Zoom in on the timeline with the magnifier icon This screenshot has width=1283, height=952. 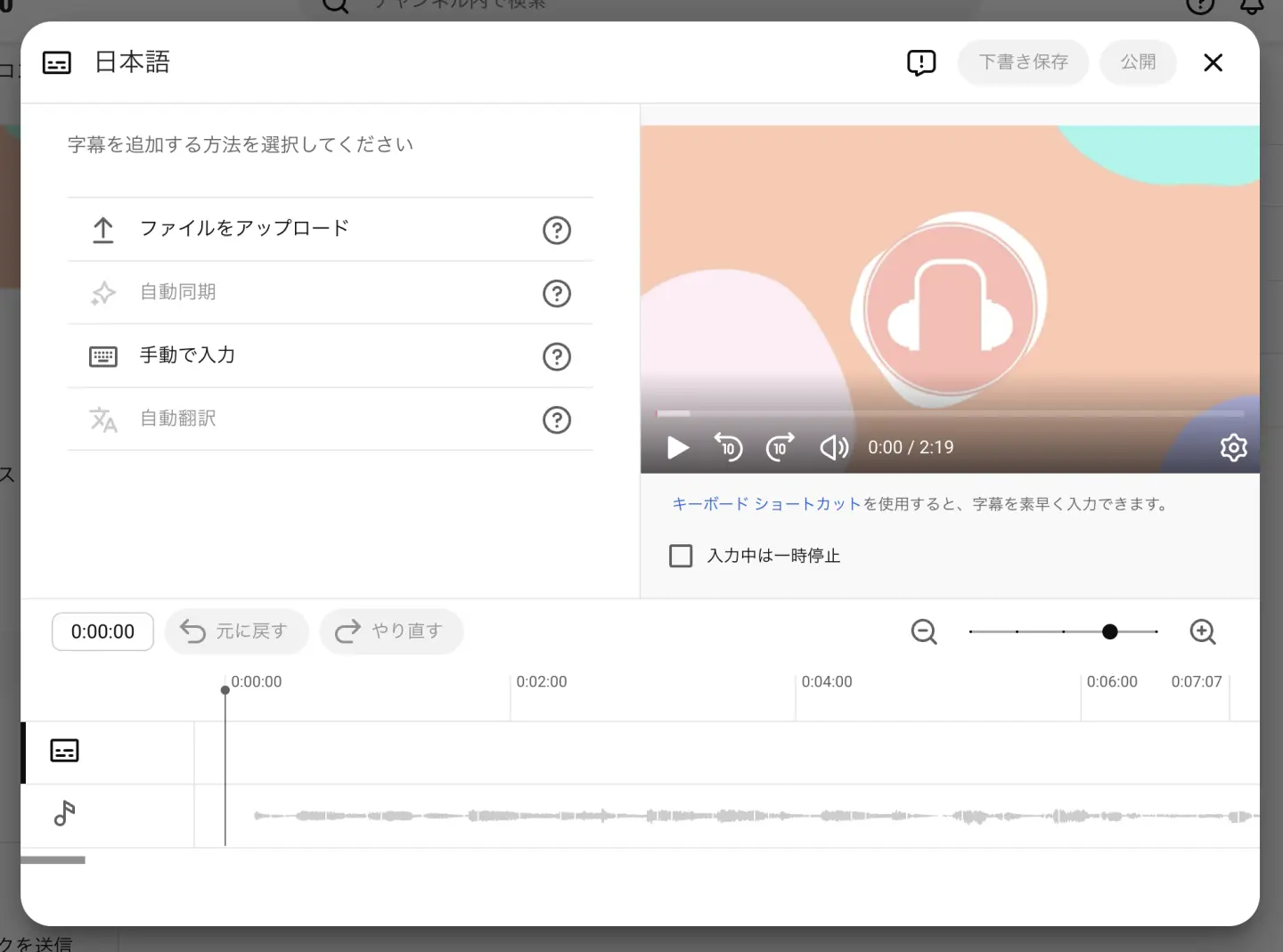point(1202,631)
